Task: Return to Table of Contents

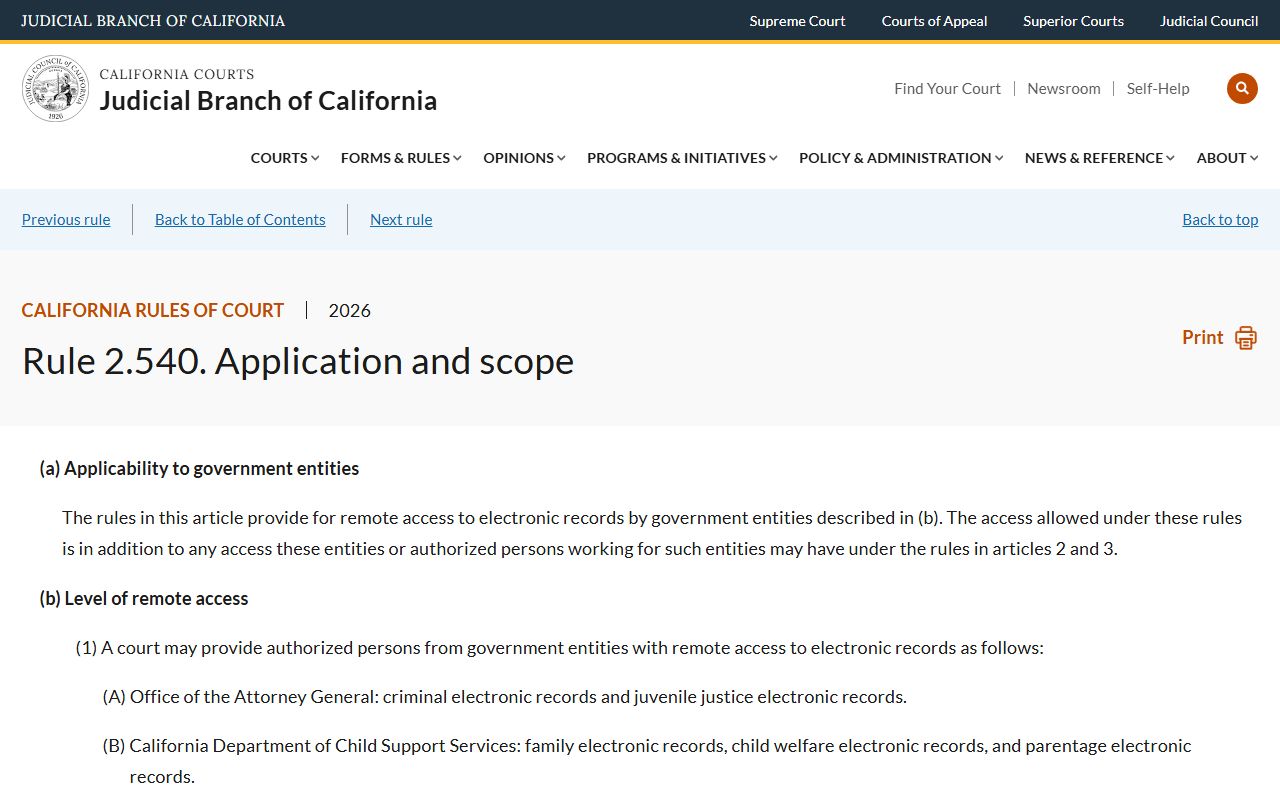Action: (240, 220)
